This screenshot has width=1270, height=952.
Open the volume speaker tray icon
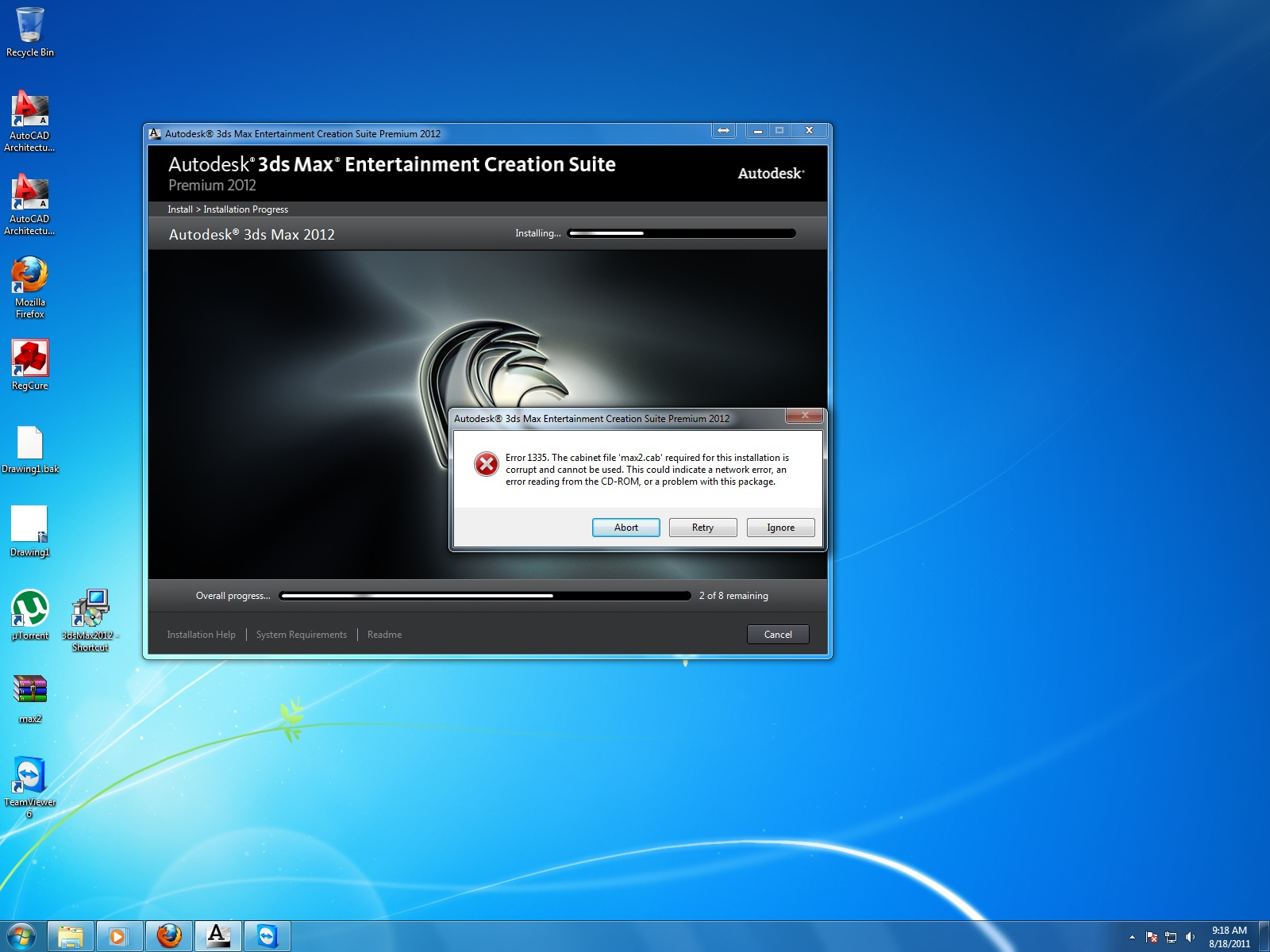tap(1190, 937)
